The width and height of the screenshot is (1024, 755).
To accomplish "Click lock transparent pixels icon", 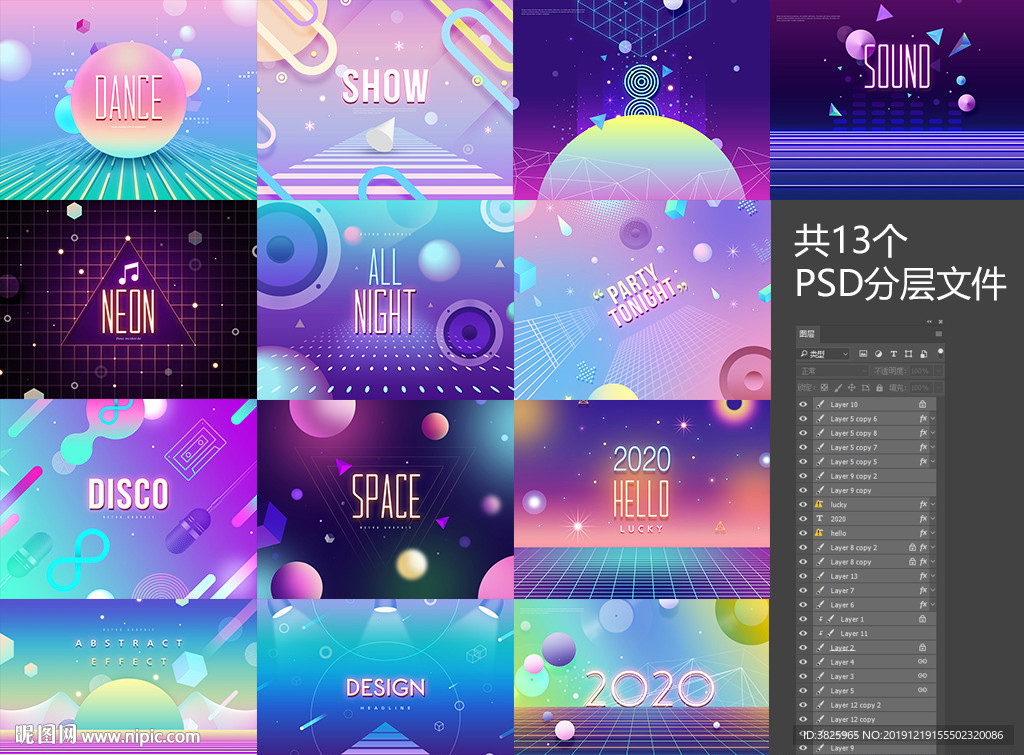I will tap(824, 387).
